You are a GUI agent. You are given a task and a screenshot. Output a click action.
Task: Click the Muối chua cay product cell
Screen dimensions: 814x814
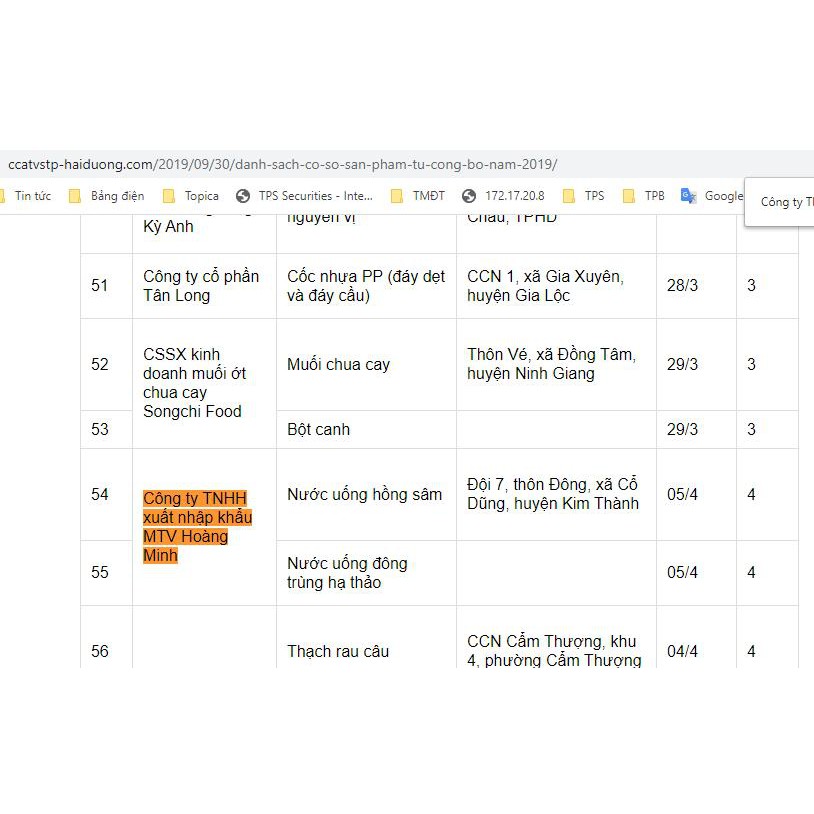338,364
